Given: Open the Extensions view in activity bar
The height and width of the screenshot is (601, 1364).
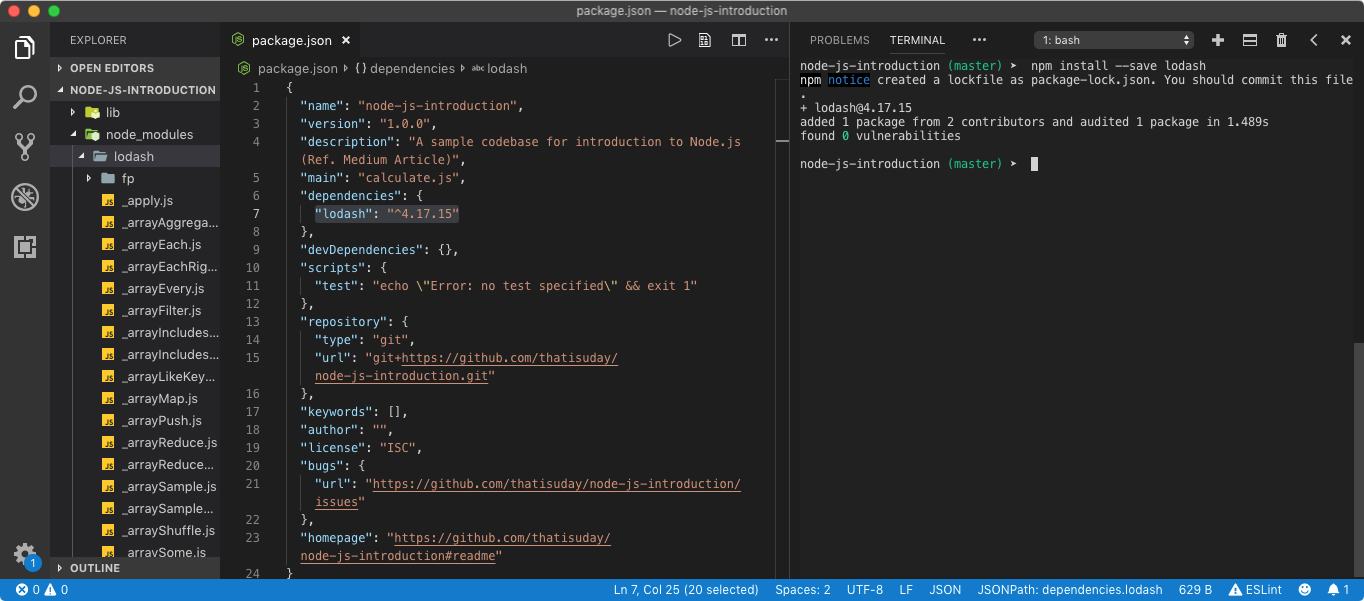Looking at the screenshot, I should 25,247.
